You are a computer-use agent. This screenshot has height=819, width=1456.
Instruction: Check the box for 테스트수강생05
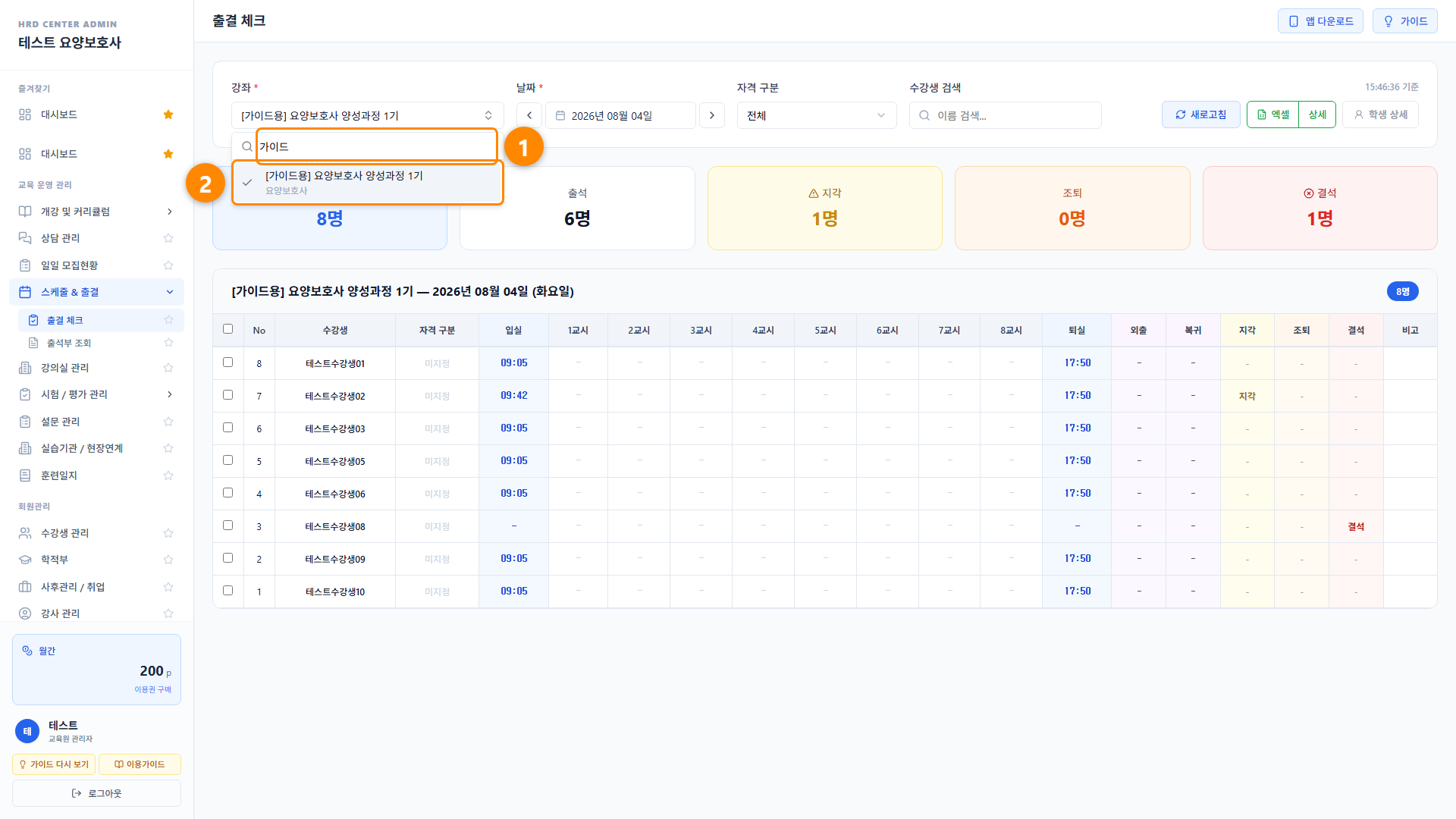point(227,460)
